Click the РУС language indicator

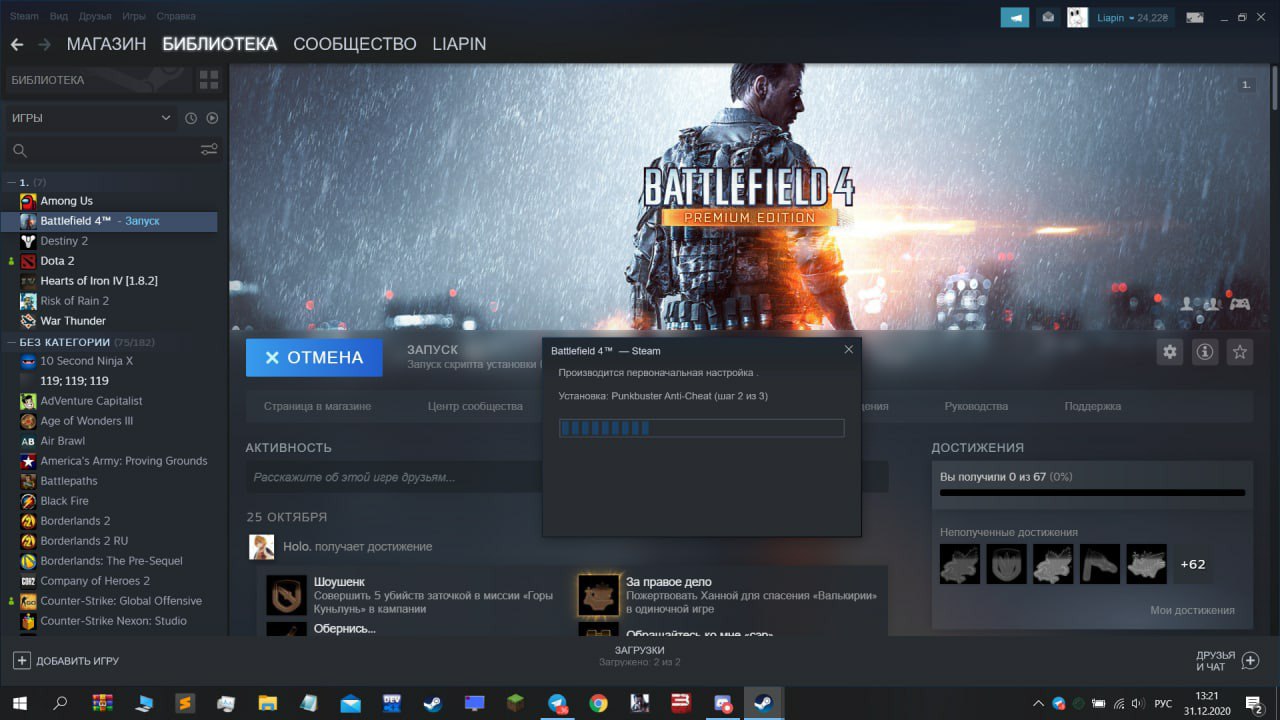[x=1163, y=703]
